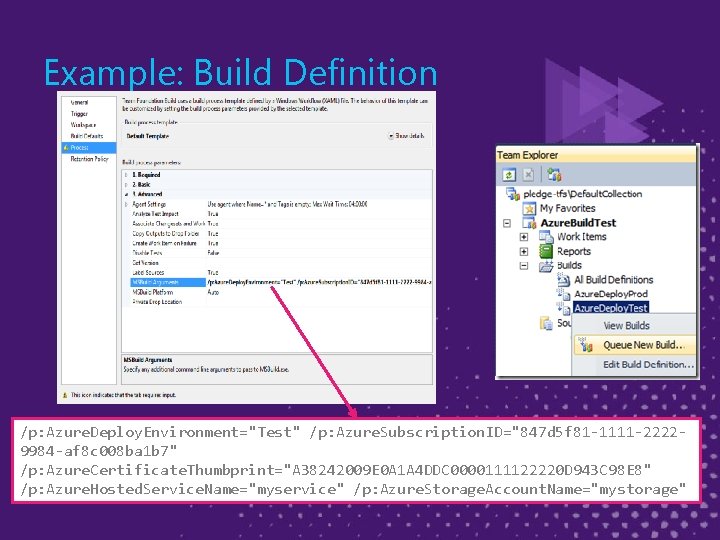
Task: Click the Work Items folder icon
Action: tap(546, 237)
